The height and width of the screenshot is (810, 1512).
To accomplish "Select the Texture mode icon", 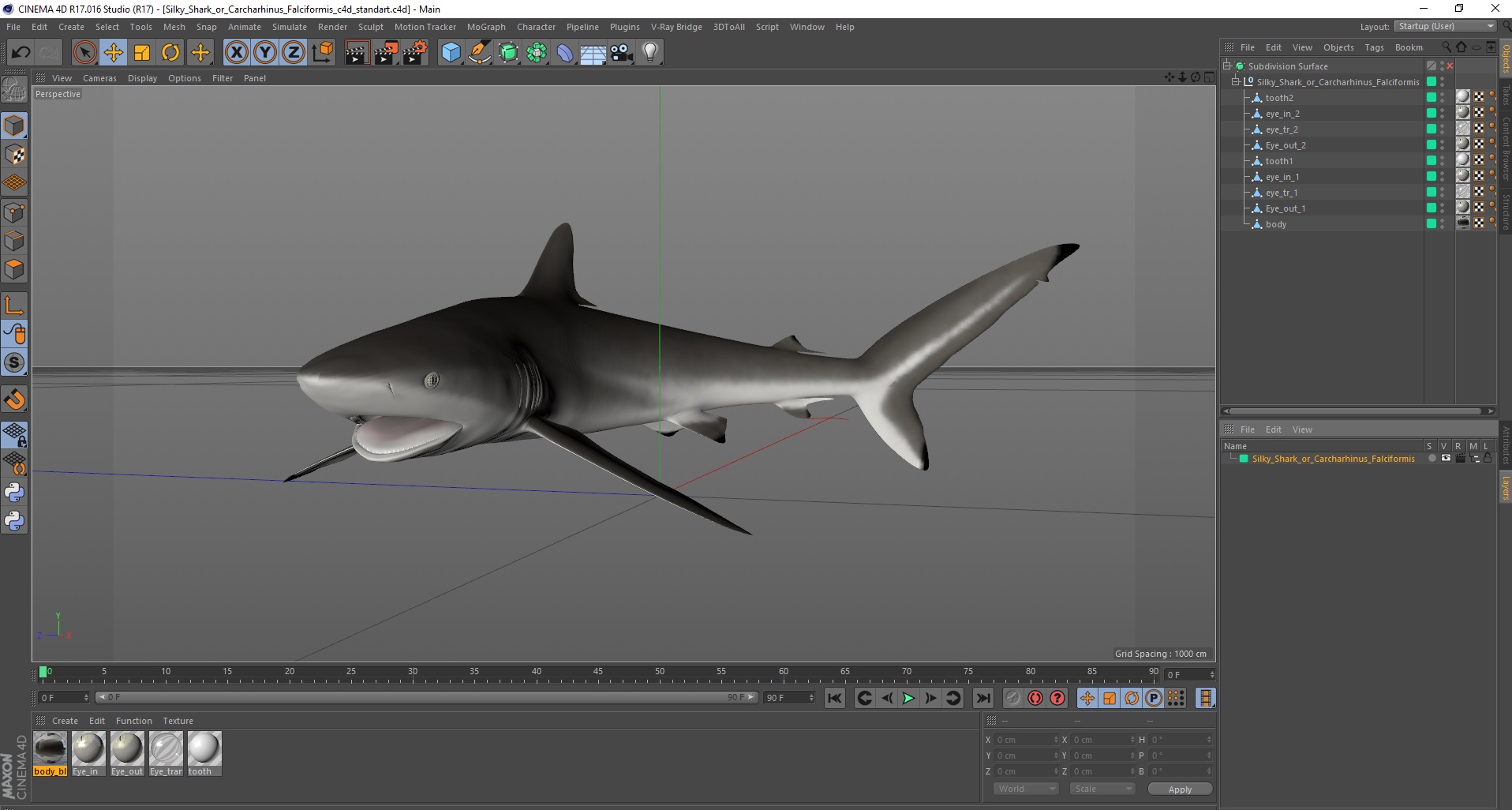I will pos(14,155).
